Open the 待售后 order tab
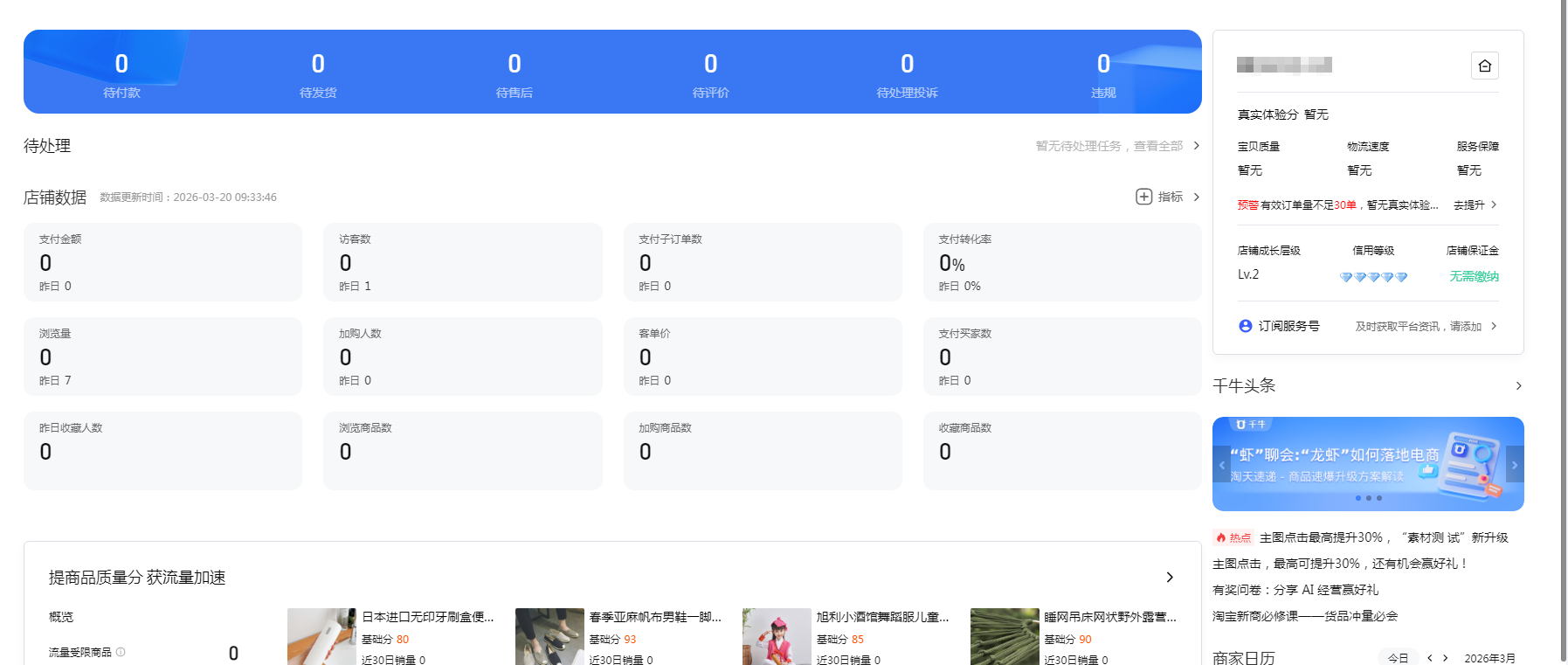This screenshot has width=1568, height=665. click(x=515, y=73)
